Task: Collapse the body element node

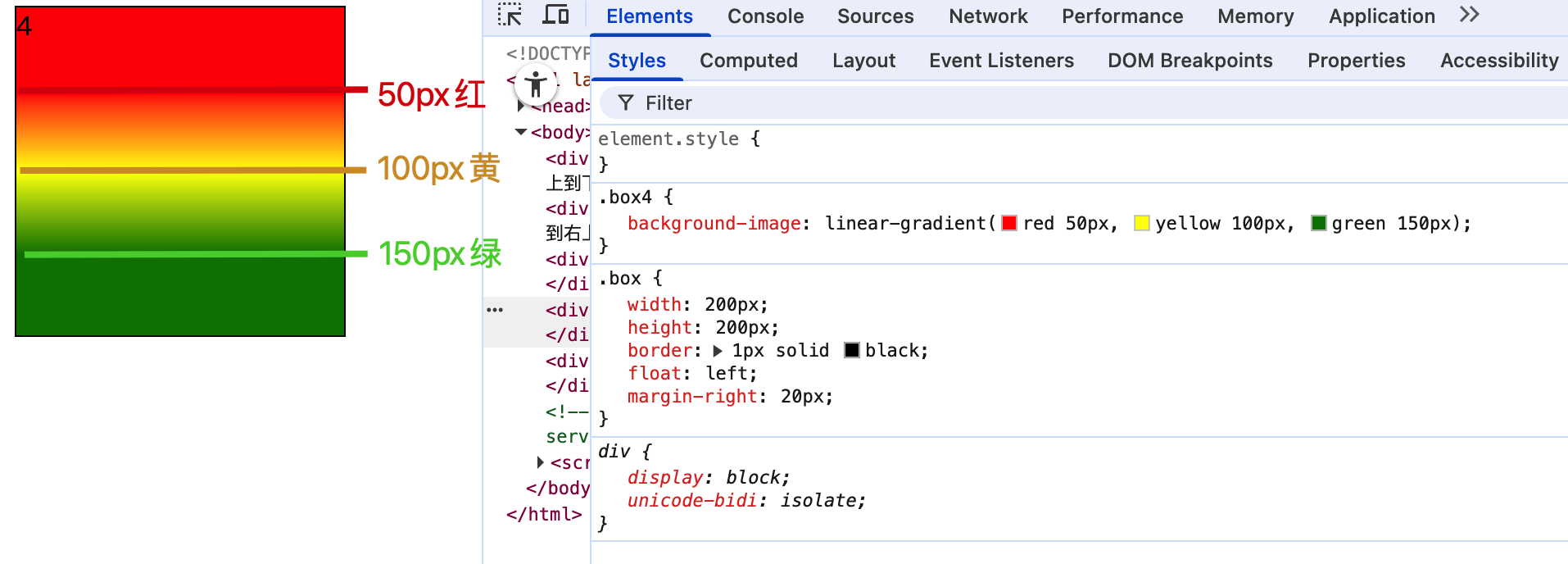Action: 521,132
